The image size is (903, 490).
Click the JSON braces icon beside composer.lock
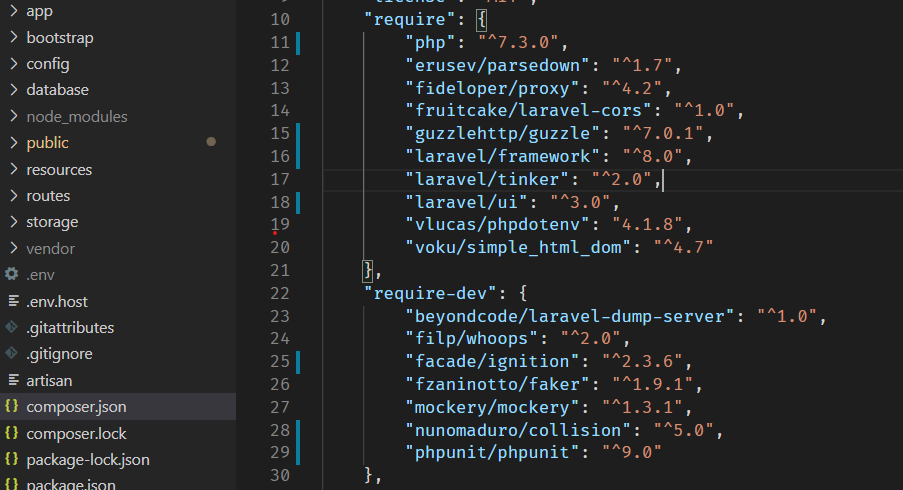pos(12,432)
